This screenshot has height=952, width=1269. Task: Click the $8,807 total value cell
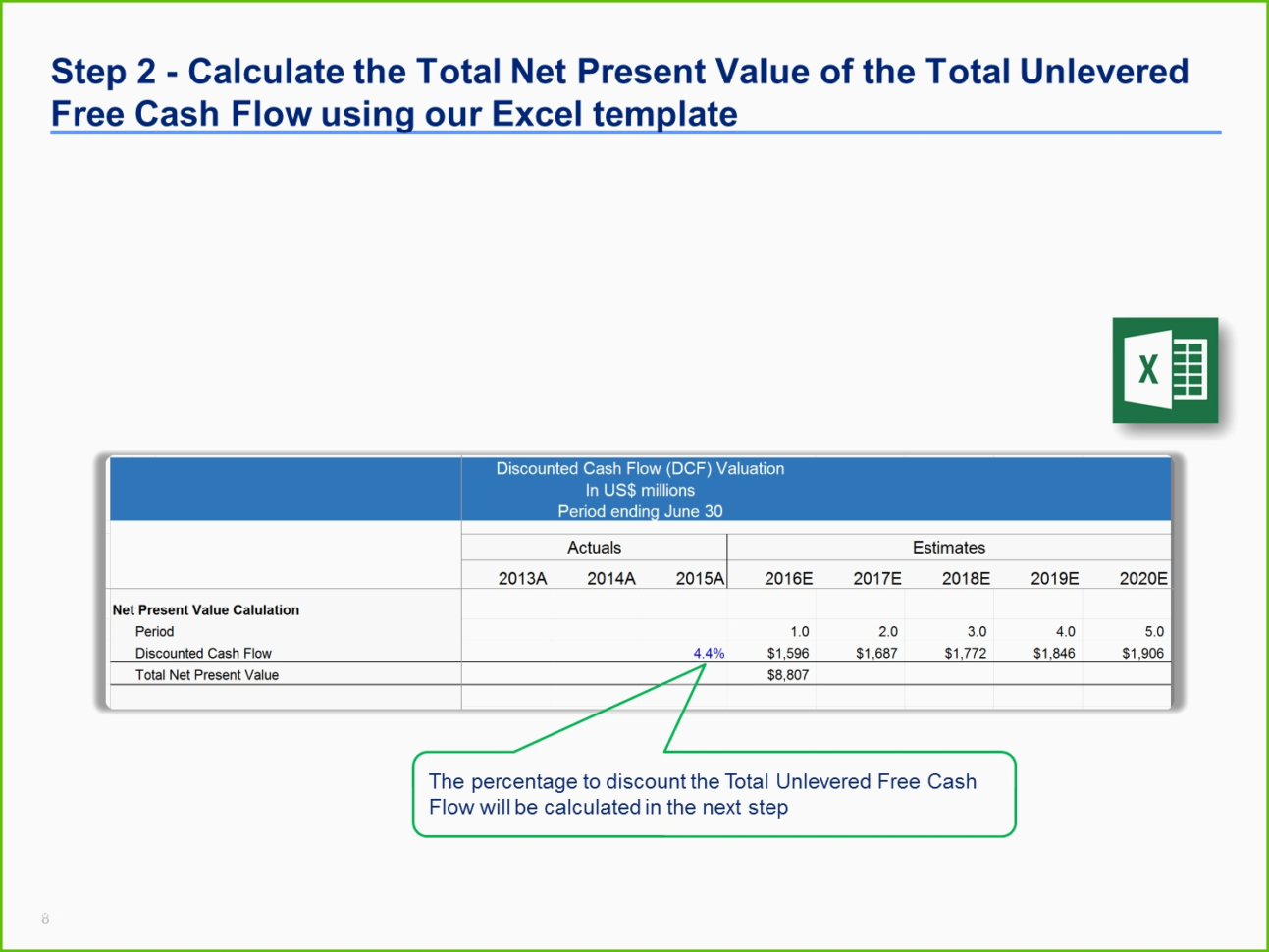pyautogui.click(x=787, y=675)
